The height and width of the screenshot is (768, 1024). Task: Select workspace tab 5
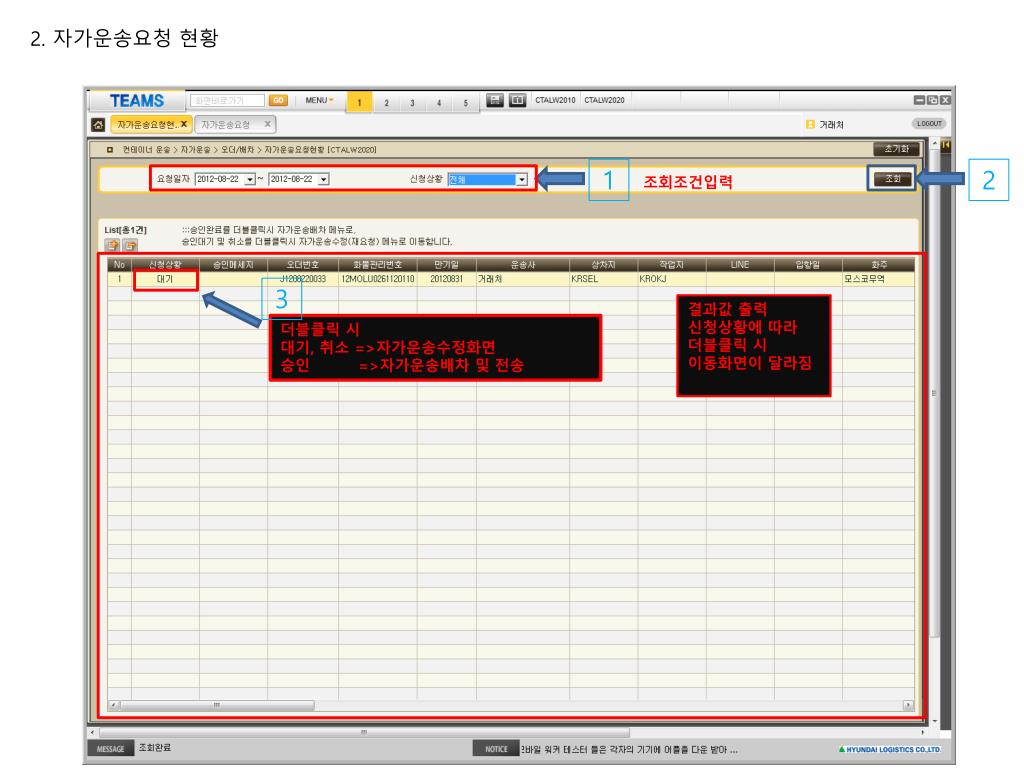pos(466,103)
